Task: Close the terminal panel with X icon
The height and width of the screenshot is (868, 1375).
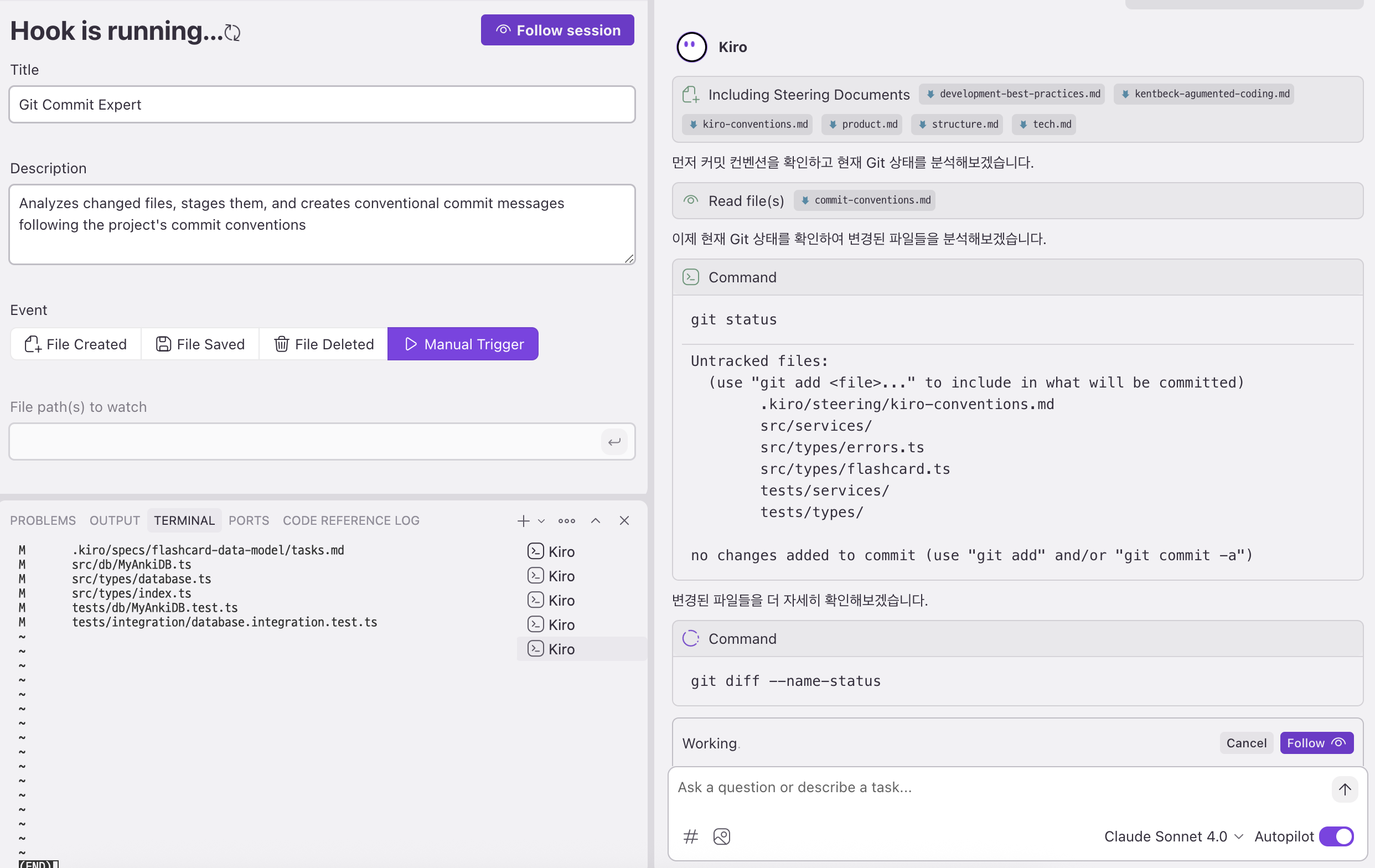Action: coord(624,521)
